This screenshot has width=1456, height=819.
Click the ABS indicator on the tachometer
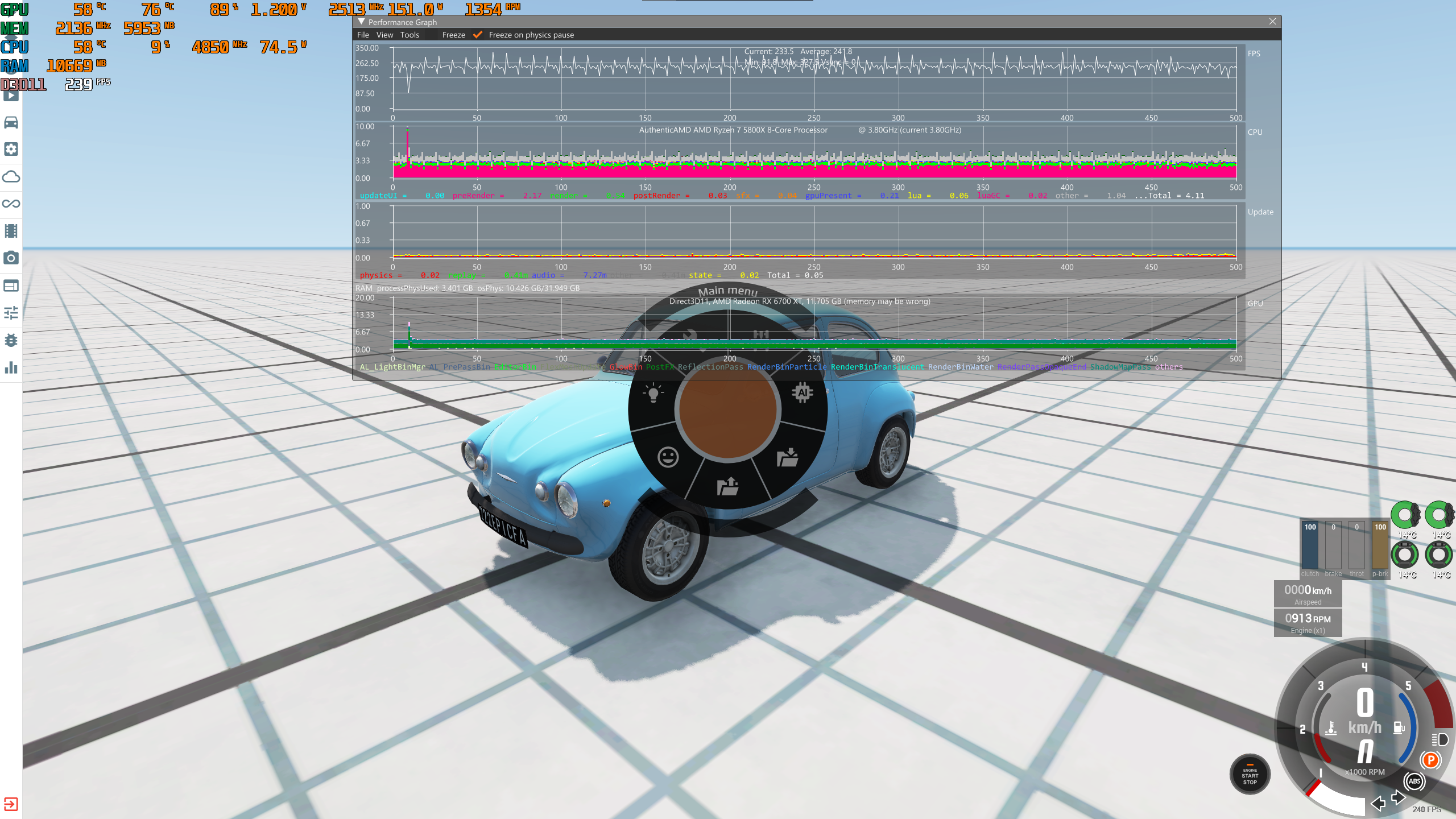[x=1414, y=781]
